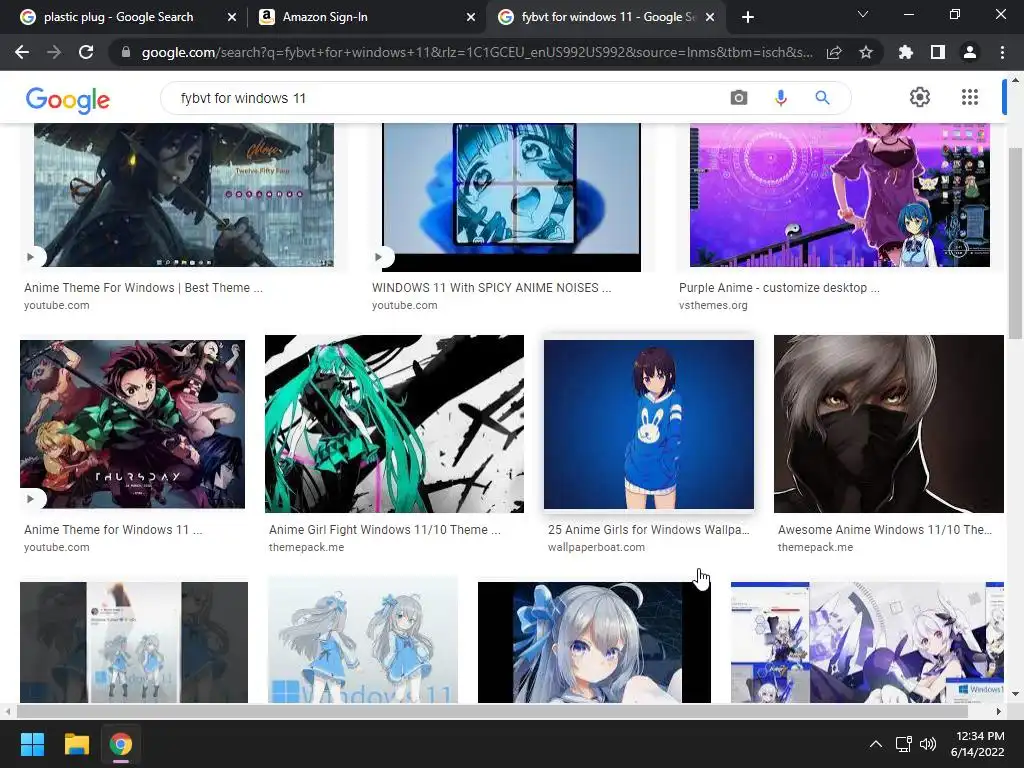
Task: Open the silver-hair blue ribbon girl image
Action: click(594, 643)
